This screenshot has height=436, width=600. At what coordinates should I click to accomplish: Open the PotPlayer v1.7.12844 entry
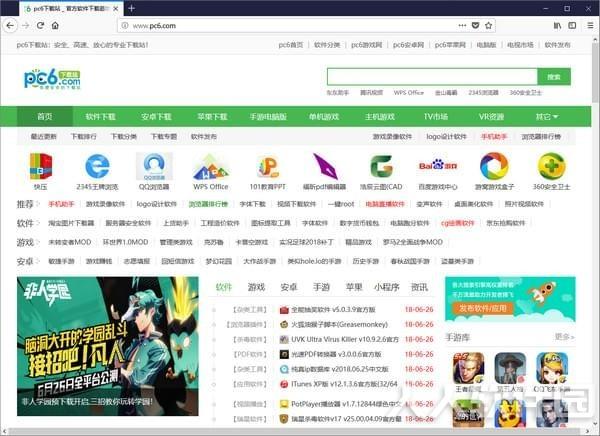coord(346,404)
